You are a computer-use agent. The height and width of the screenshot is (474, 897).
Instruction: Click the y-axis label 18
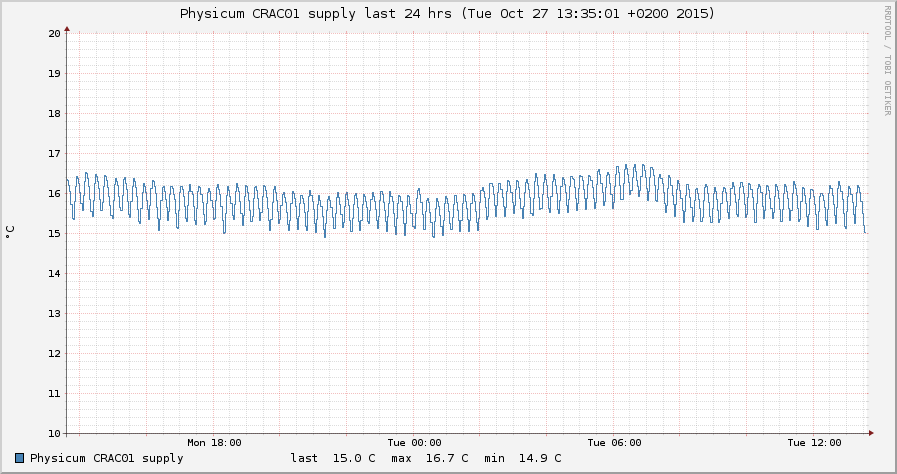(54, 113)
